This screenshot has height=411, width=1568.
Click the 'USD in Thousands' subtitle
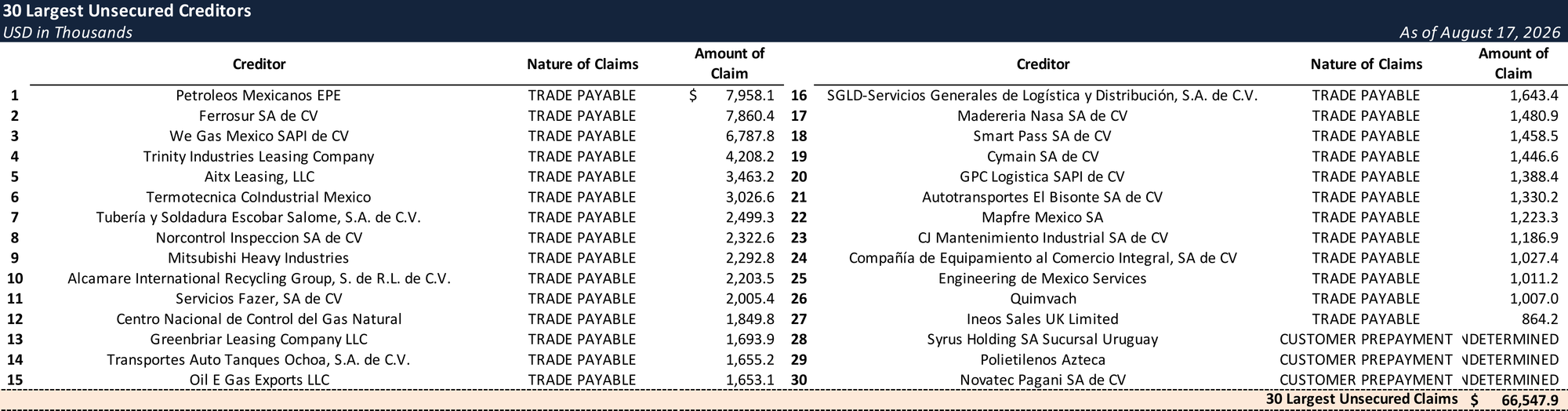coord(67,32)
